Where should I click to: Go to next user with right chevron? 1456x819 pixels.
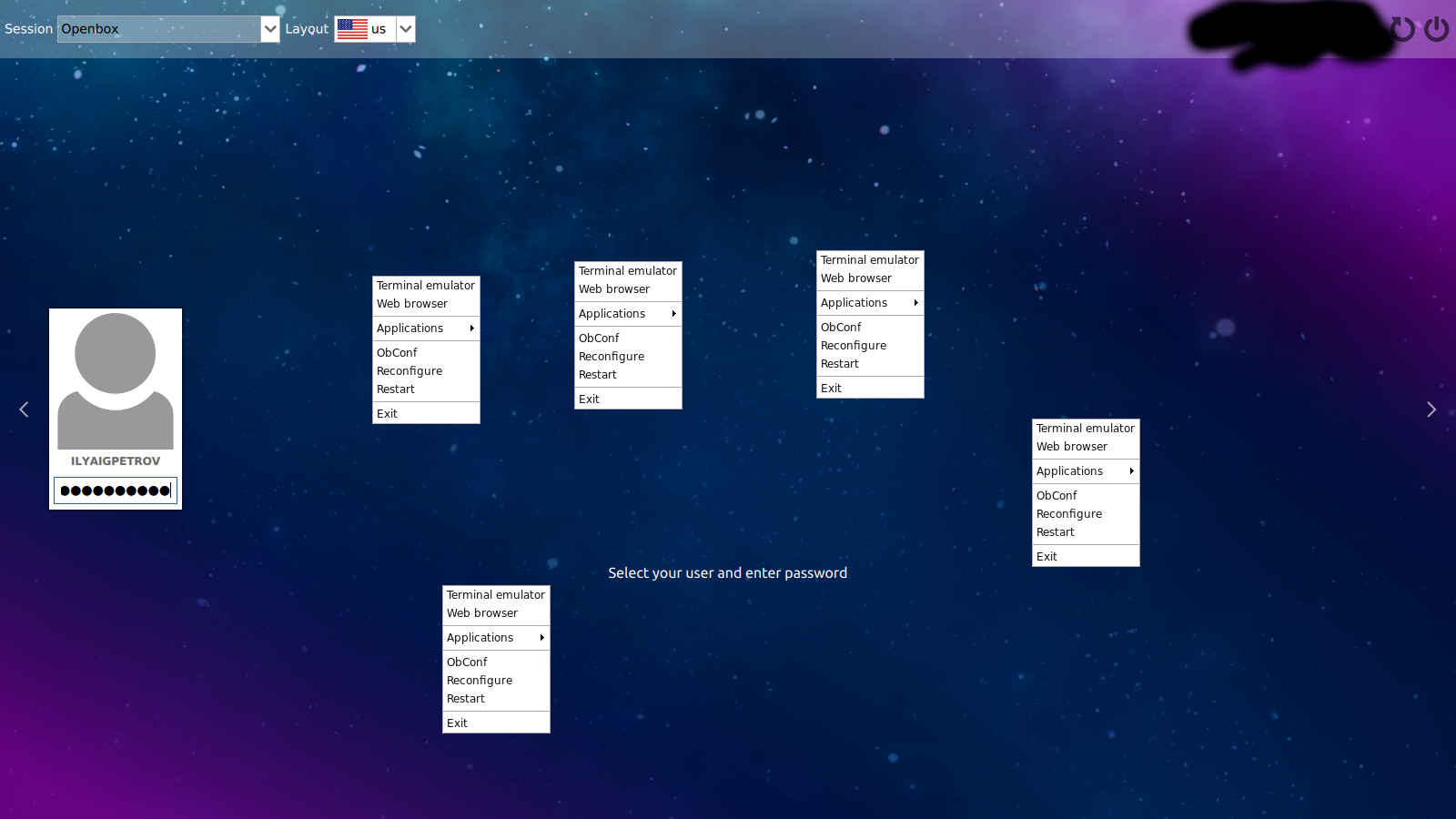pyautogui.click(x=1431, y=409)
